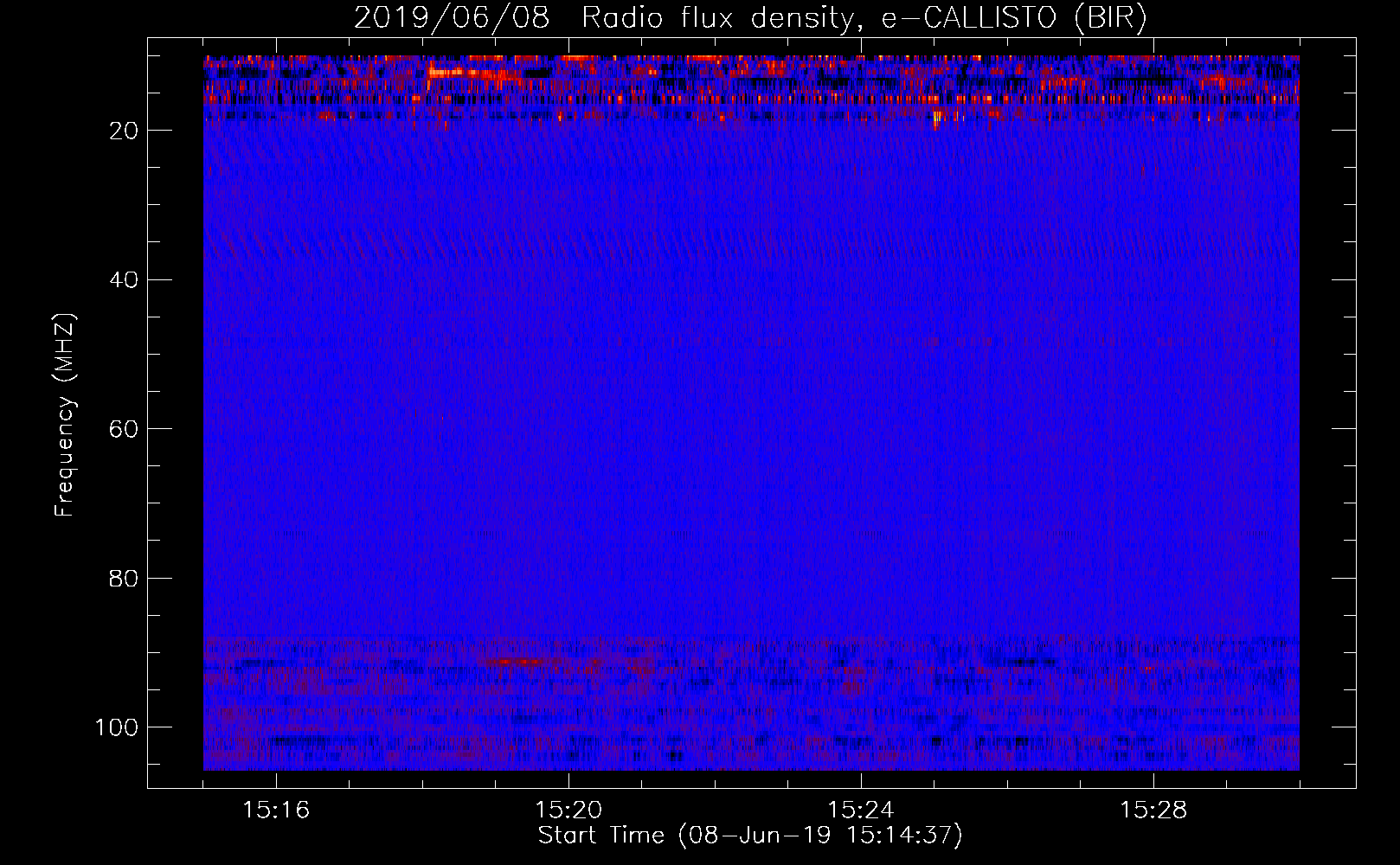Click the 40 MHz frequency tick label
Image resolution: width=1400 pixels, height=865 pixels.
pos(124,280)
